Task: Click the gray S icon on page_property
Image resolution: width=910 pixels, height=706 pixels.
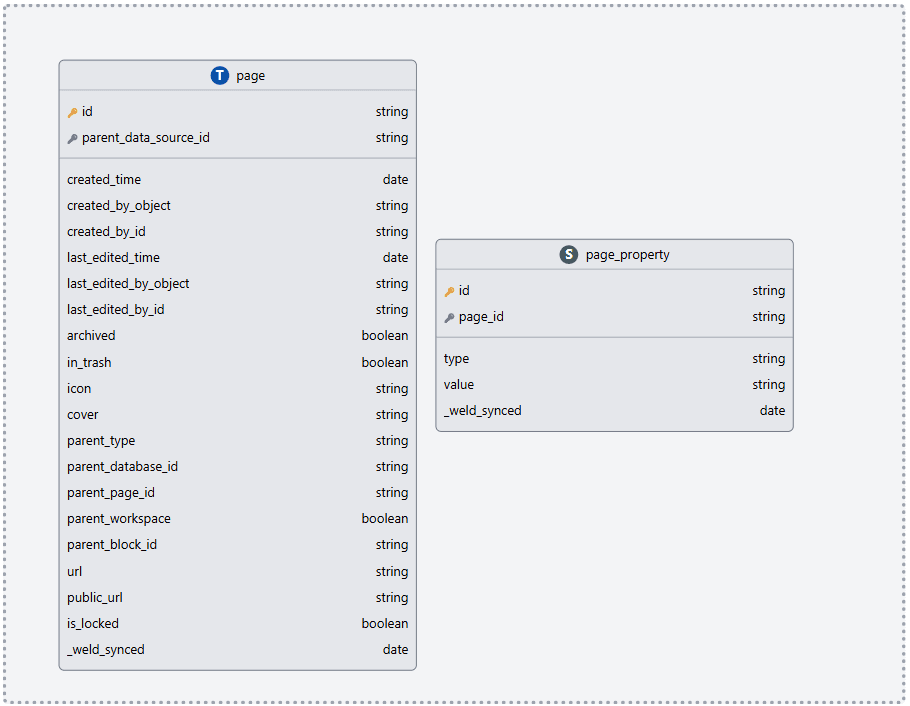Action: pyautogui.click(x=569, y=255)
